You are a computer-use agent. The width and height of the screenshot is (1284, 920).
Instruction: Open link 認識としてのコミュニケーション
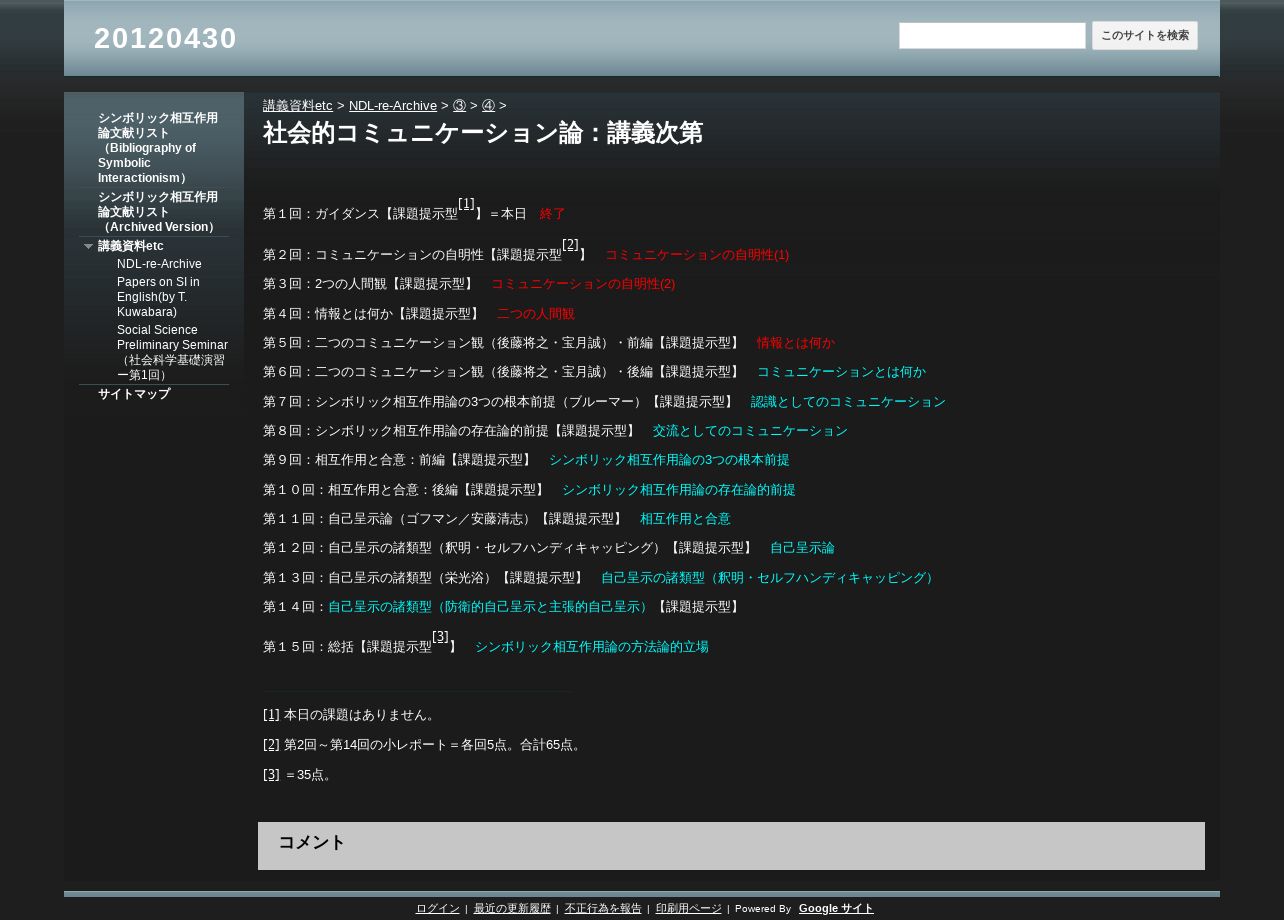tap(848, 402)
